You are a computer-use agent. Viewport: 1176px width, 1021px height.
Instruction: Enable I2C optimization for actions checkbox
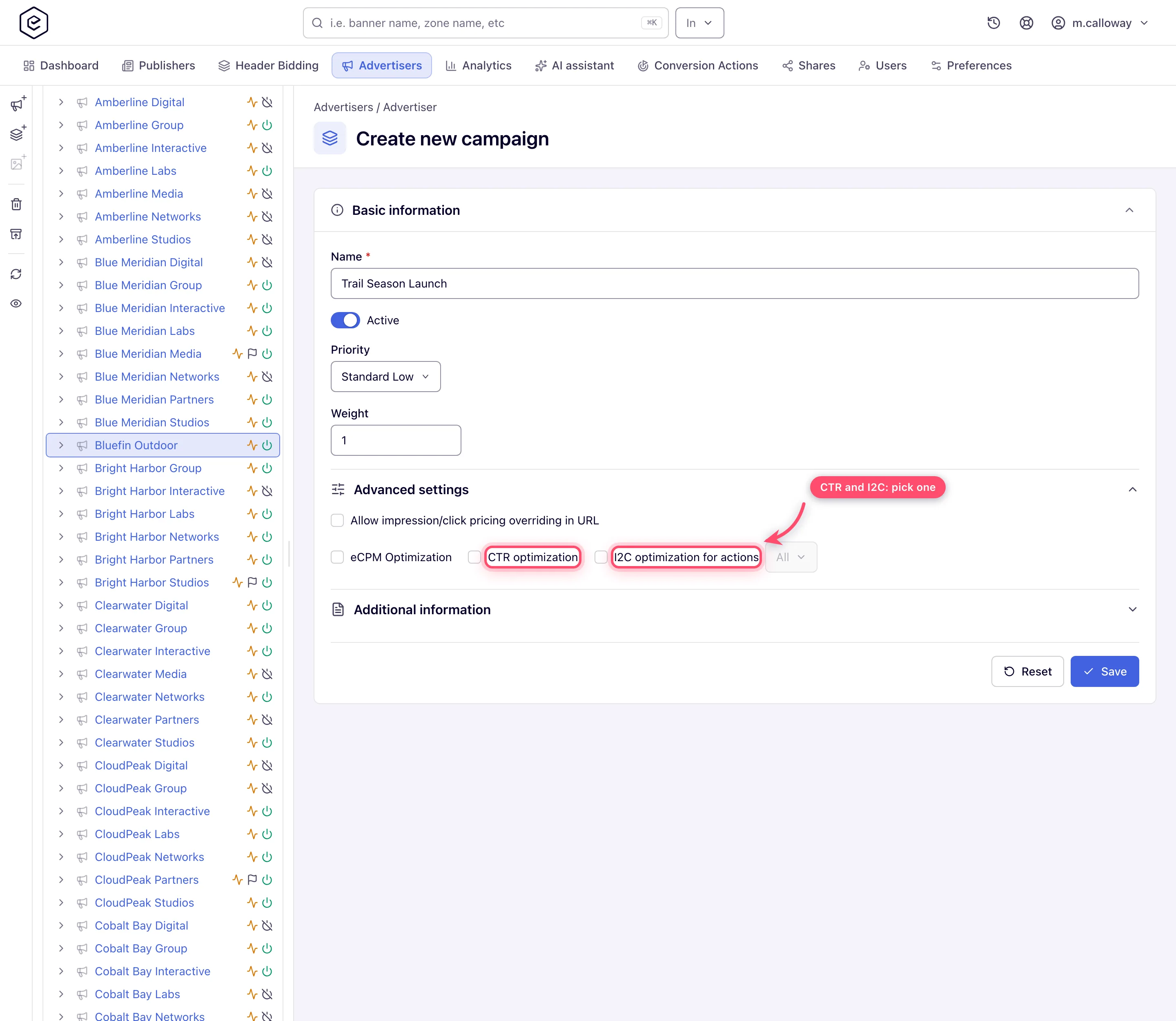pyautogui.click(x=601, y=557)
